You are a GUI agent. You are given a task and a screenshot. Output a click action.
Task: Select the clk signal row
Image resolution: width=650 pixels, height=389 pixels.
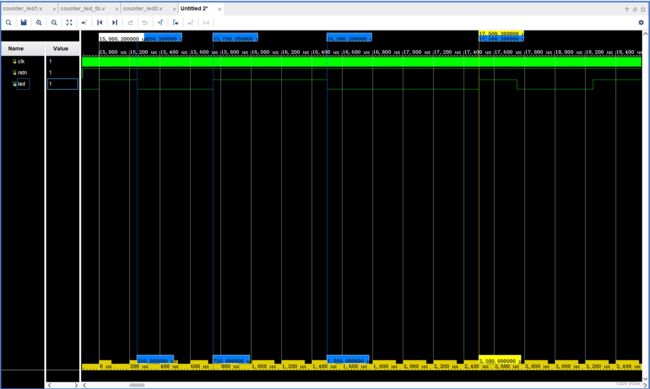click(x=23, y=61)
